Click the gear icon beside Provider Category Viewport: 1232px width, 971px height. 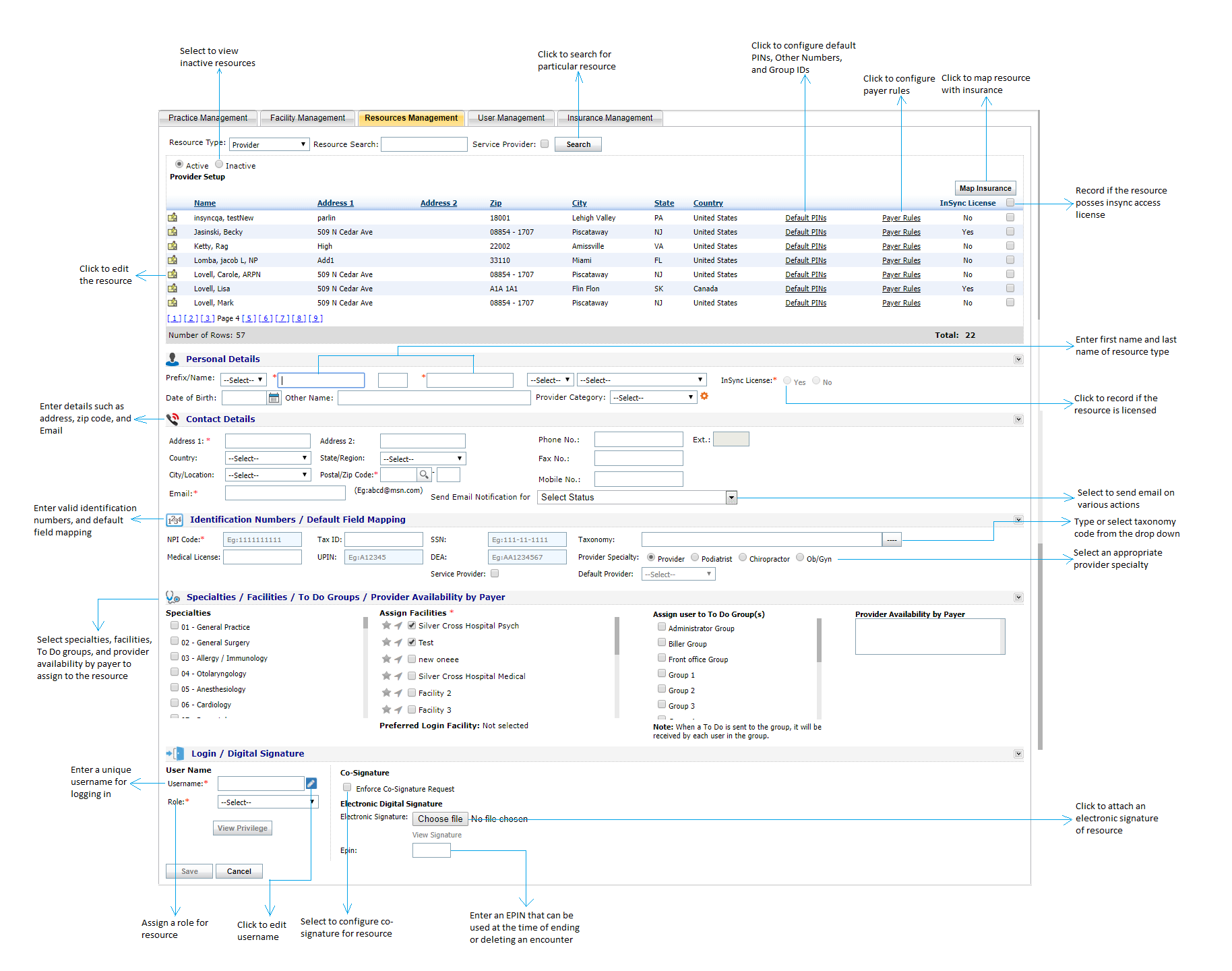(x=704, y=396)
